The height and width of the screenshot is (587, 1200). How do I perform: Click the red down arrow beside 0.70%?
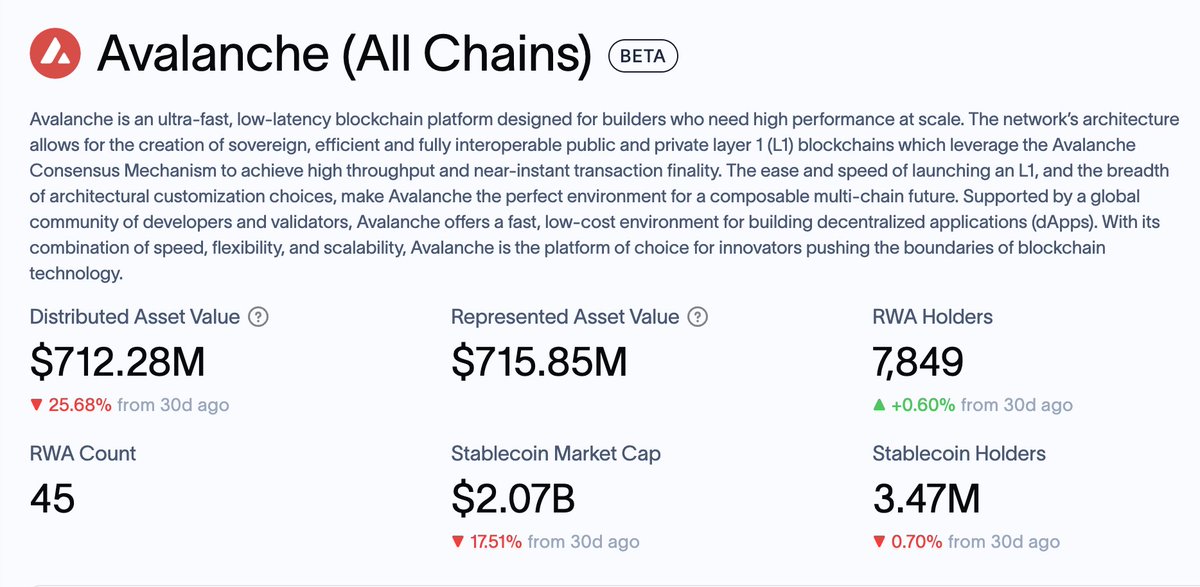(880, 542)
